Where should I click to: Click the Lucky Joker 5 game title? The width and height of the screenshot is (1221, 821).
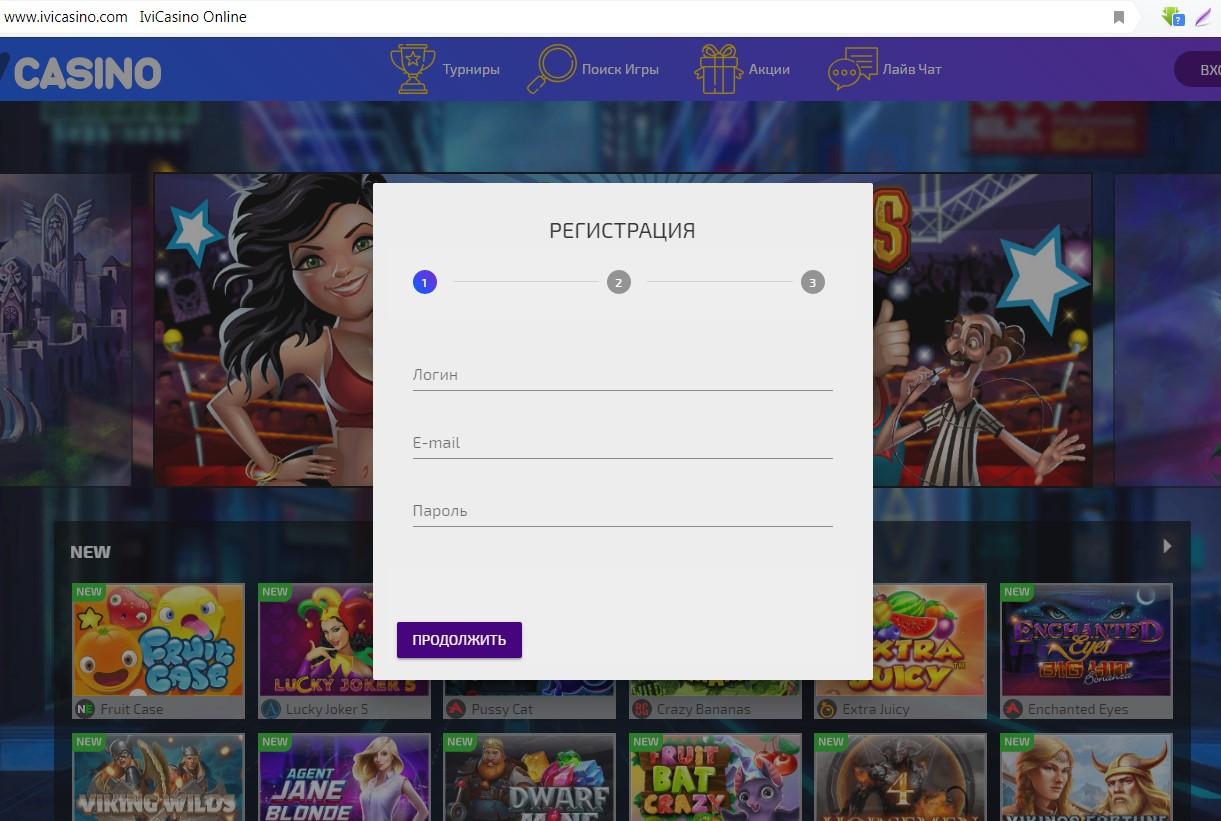click(327, 709)
